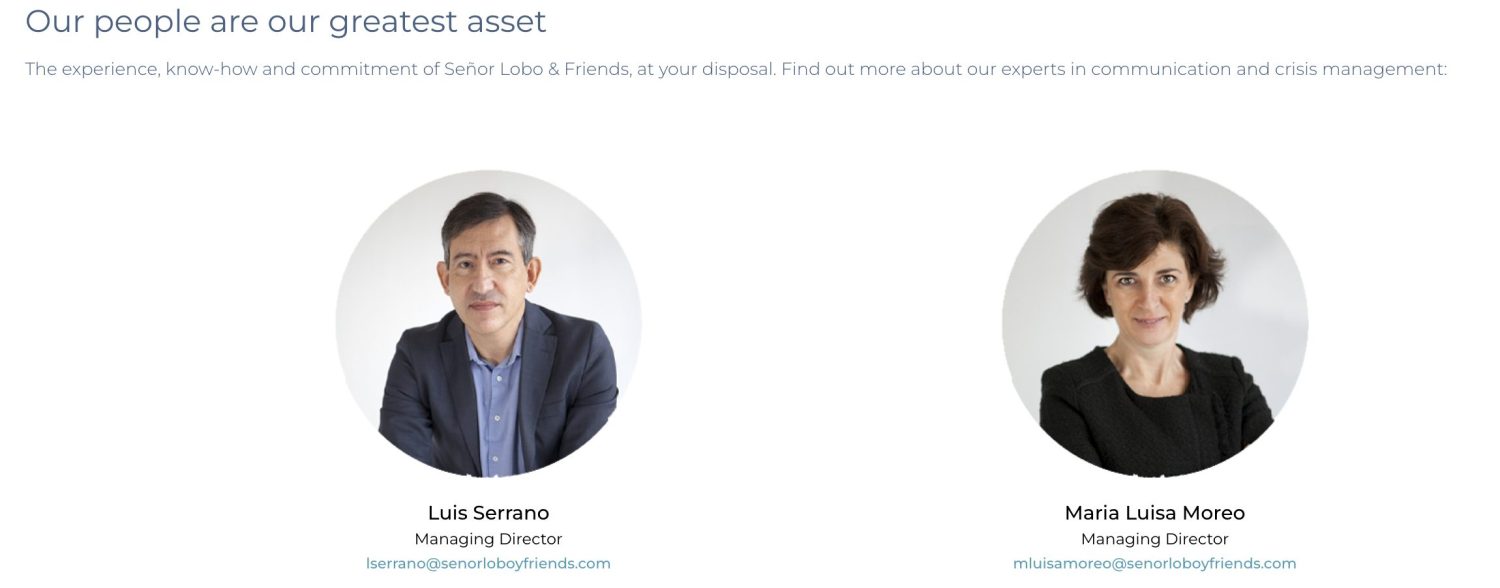
Task: Select the name Maria Luisa Moreo
Action: (x=1154, y=513)
